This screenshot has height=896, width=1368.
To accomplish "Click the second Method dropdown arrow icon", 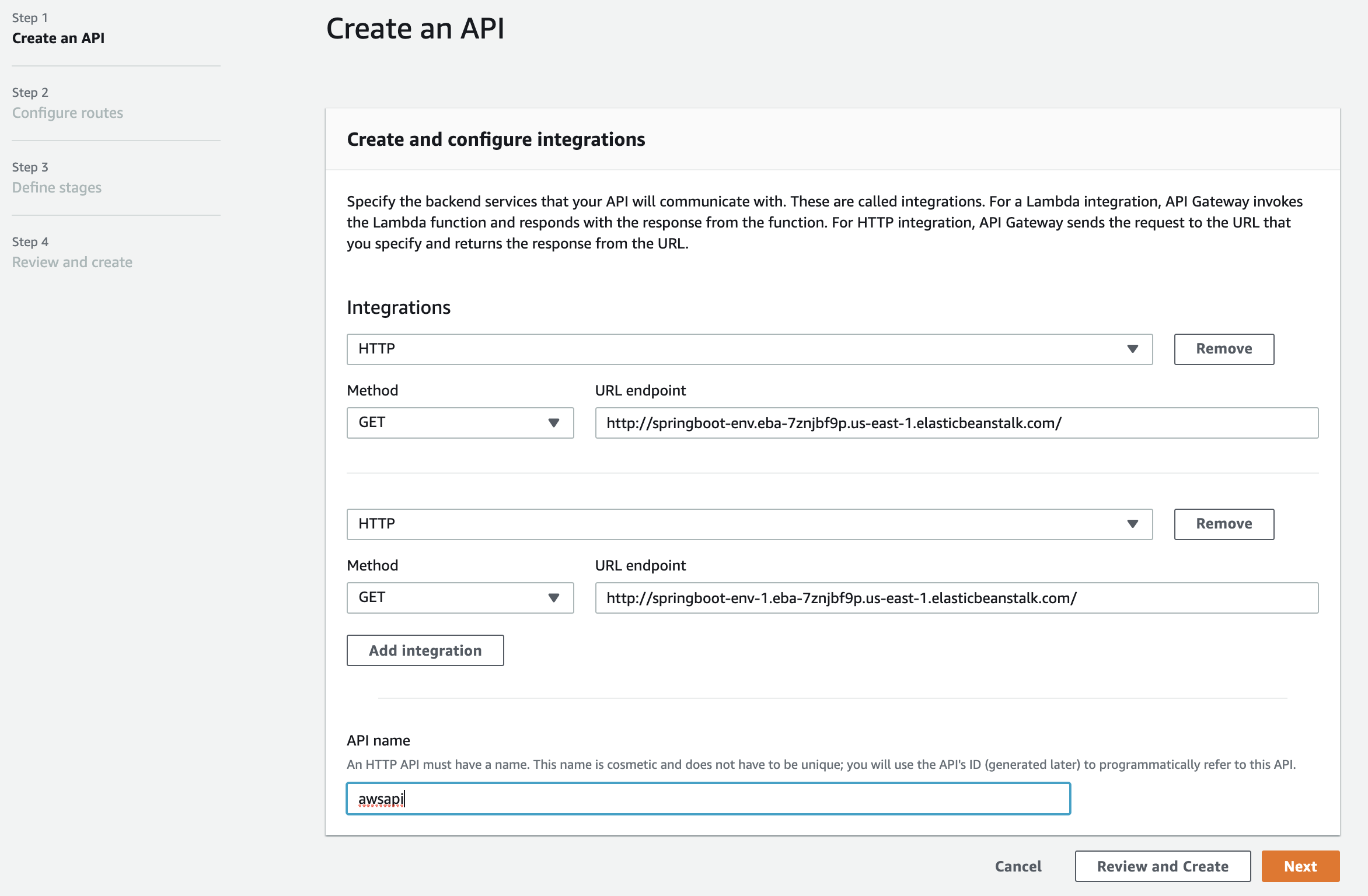I will [553, 597].
